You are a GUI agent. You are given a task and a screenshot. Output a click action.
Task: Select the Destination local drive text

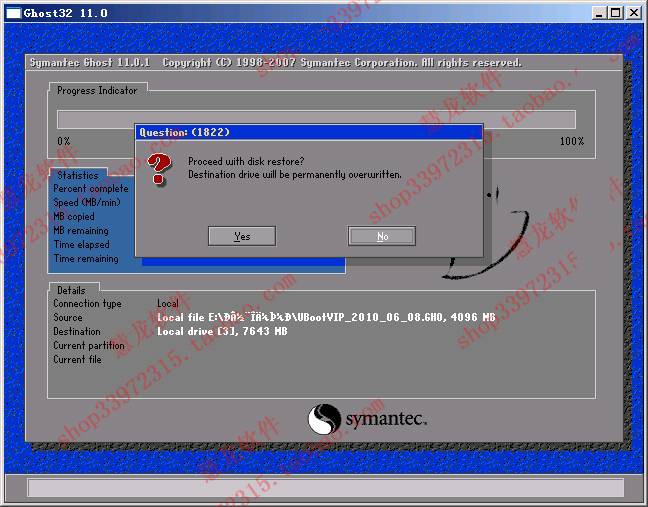(222, 331)
